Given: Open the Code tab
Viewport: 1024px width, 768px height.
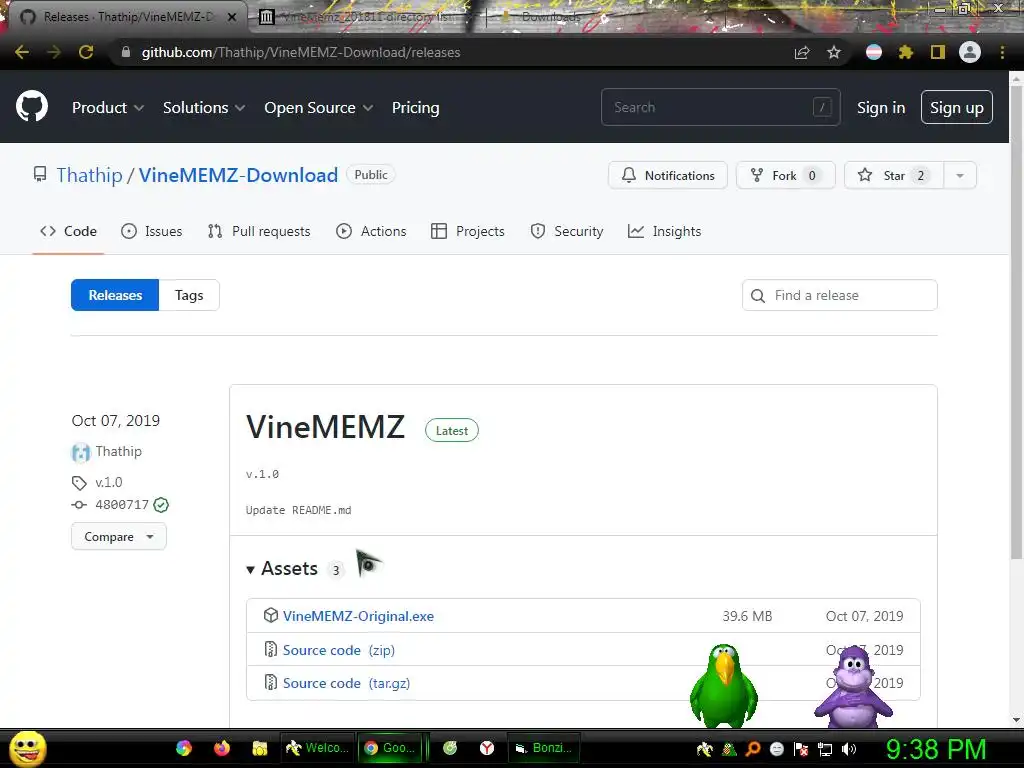Looking at the screenshot, I should click(x=69, y=231).
